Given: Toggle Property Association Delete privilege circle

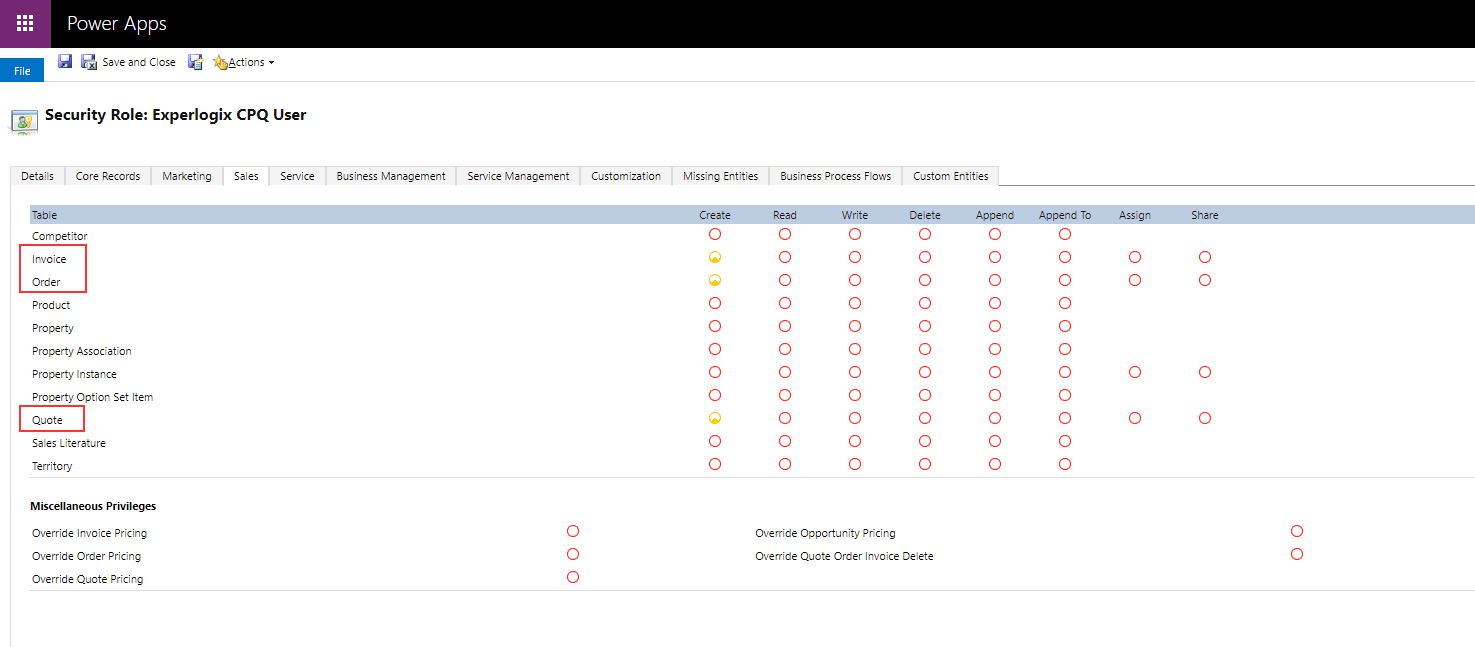Looking at the screenshot, I should [925, 349].
